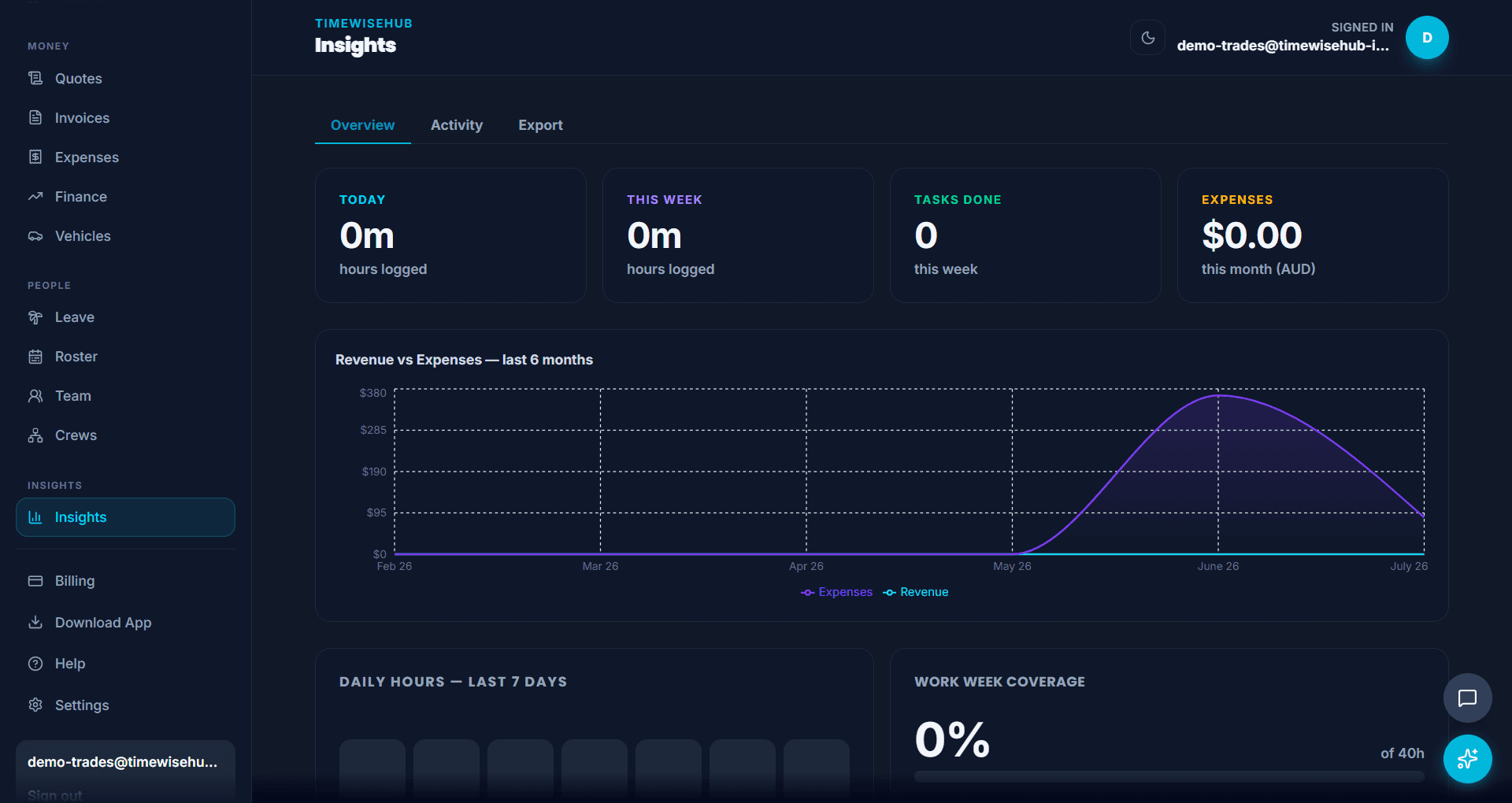This screenshot has width=1512, height=803.
Task: Open the chat bubble widget
Action: click(x=1467, y=698)
